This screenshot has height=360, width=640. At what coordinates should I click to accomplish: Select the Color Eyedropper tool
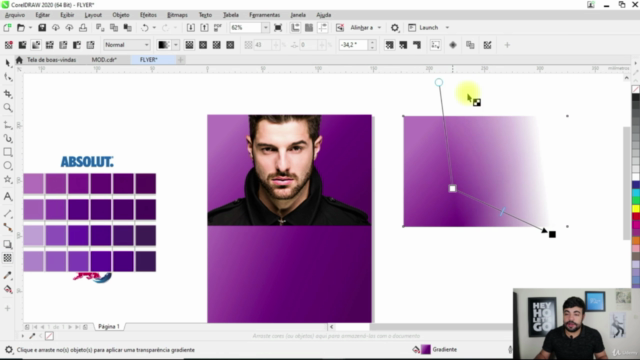[8, 276]
